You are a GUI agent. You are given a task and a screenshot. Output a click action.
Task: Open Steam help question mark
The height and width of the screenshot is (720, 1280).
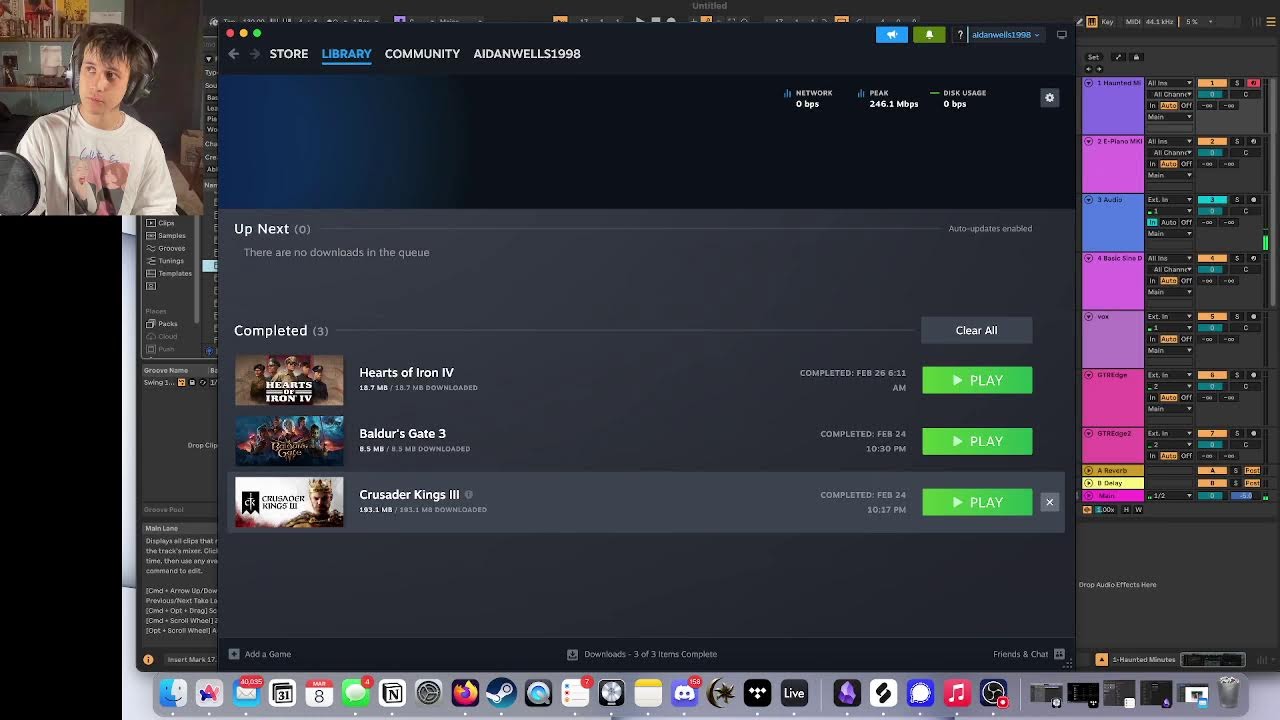tap(960, 35)
